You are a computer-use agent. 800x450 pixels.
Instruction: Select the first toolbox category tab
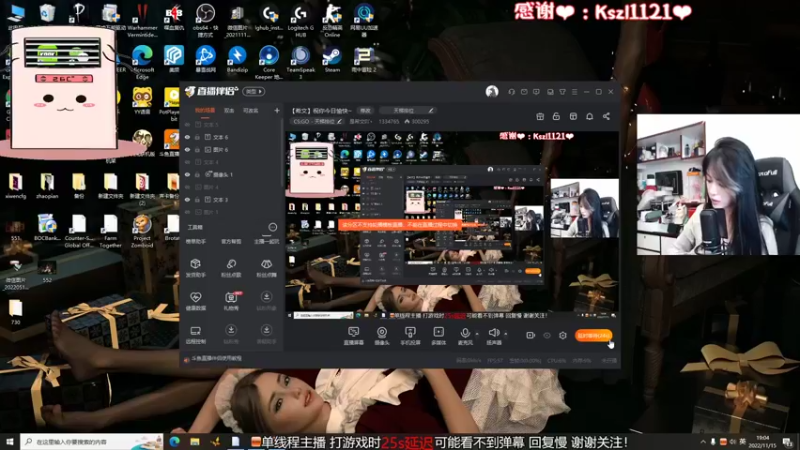pyautogui.click(x=196, y=241)
